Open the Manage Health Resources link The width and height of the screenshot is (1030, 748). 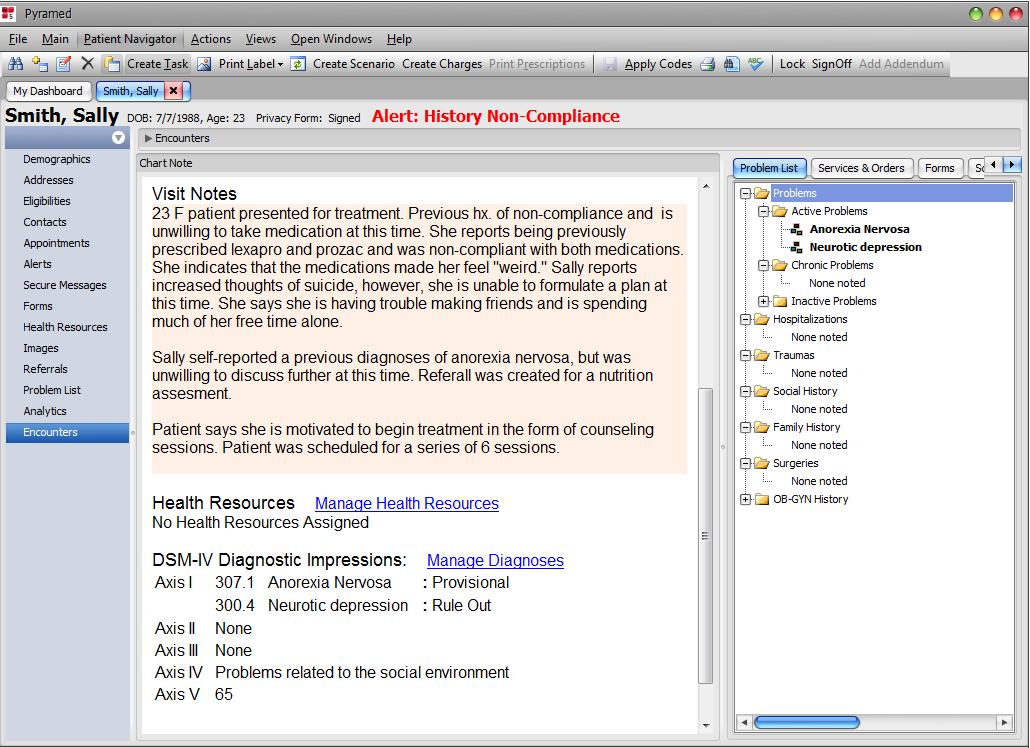tap(407, 504)
